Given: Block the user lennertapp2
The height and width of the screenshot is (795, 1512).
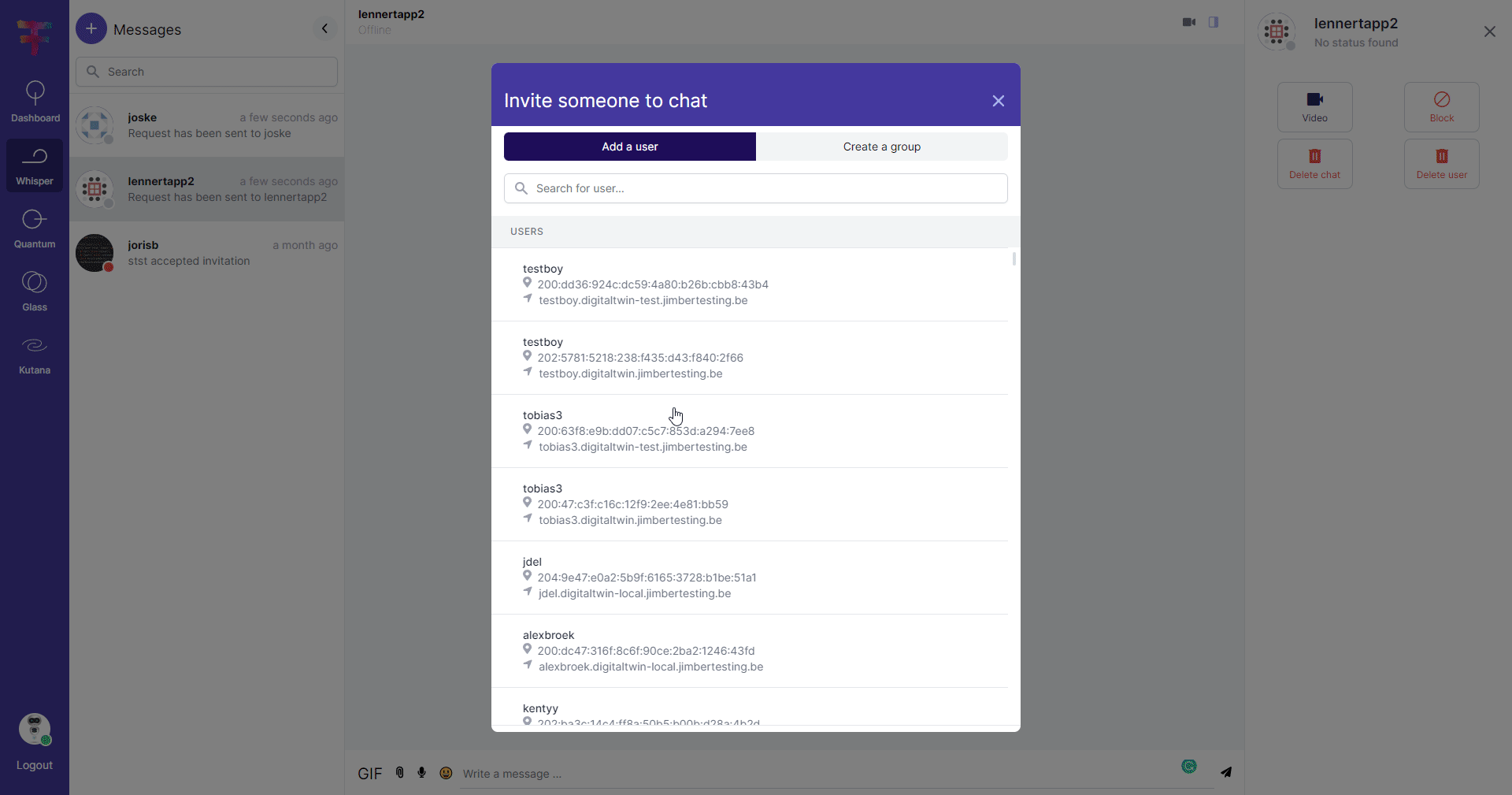Looking at the screenshot, I should click(1442, 107).
